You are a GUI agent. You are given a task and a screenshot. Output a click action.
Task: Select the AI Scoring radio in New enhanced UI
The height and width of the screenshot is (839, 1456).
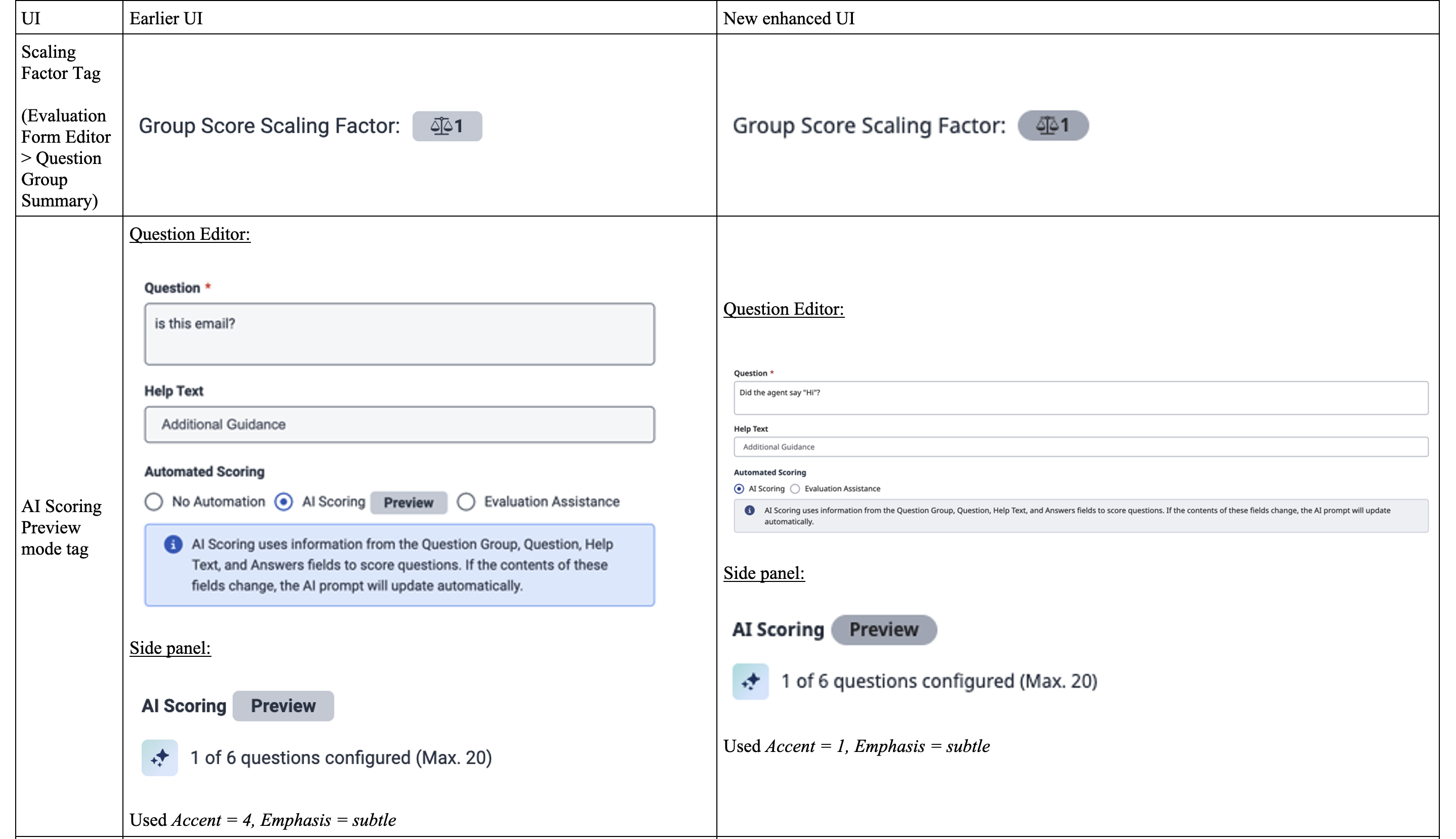pos(739,489)
